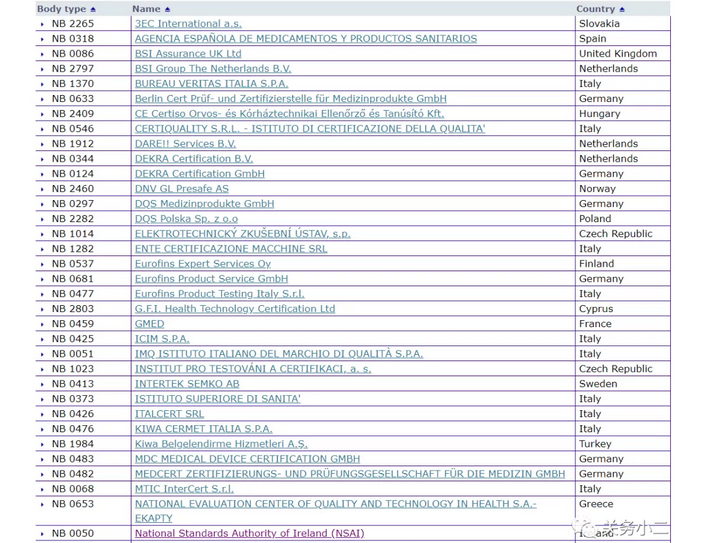The width and height of the screenshot is (701, 543).
Task: Open 3EC International a.s. link
Action: [x=188, y=24]
